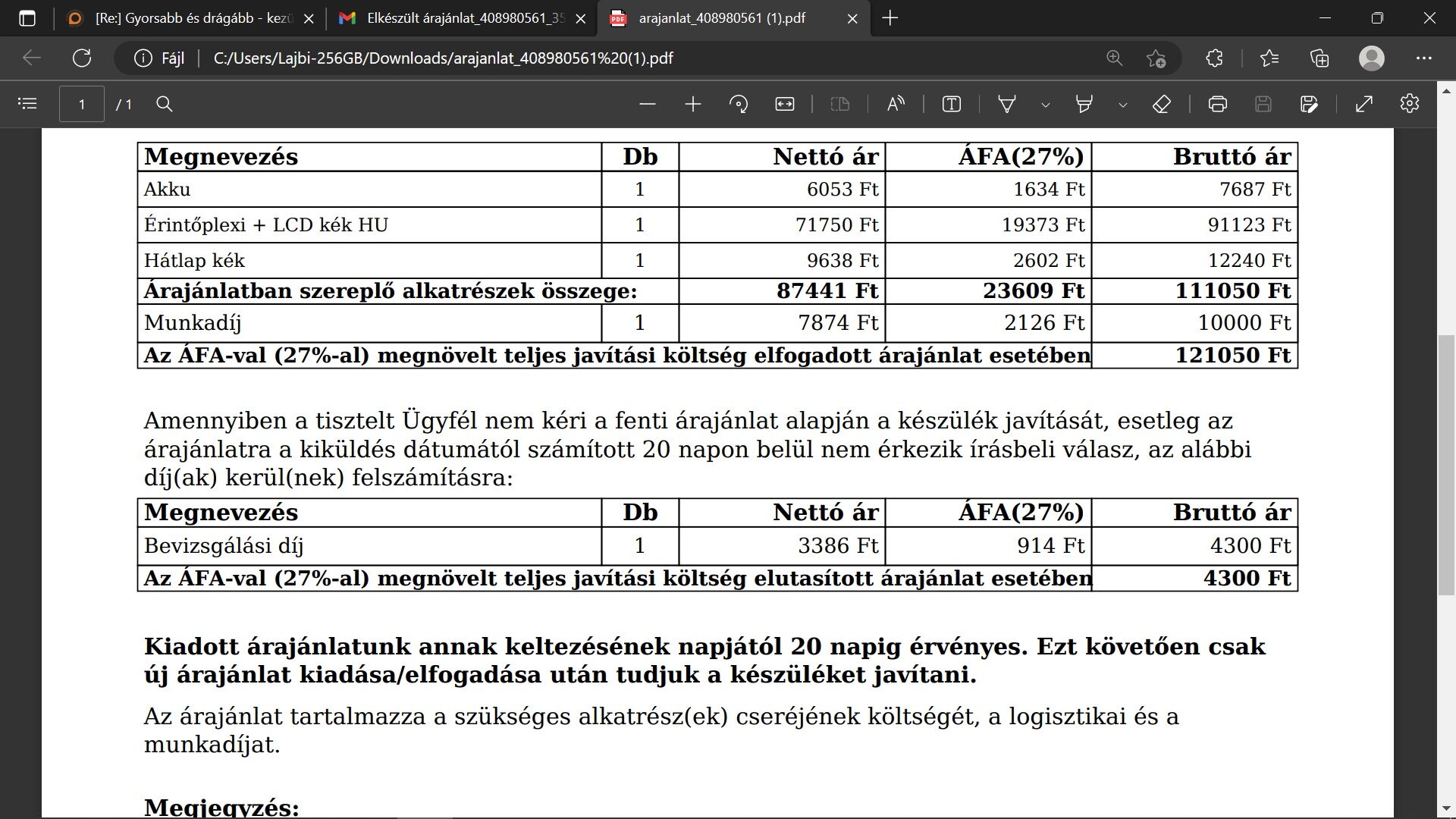Click the page number field
This screenshot has height=819, width=1456.
pos(82,104)
